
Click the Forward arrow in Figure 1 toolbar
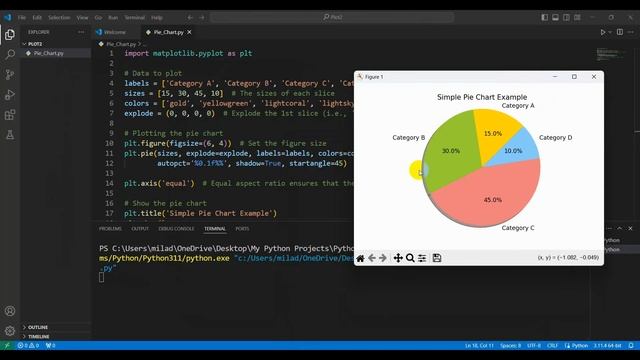tap(383, 258)
